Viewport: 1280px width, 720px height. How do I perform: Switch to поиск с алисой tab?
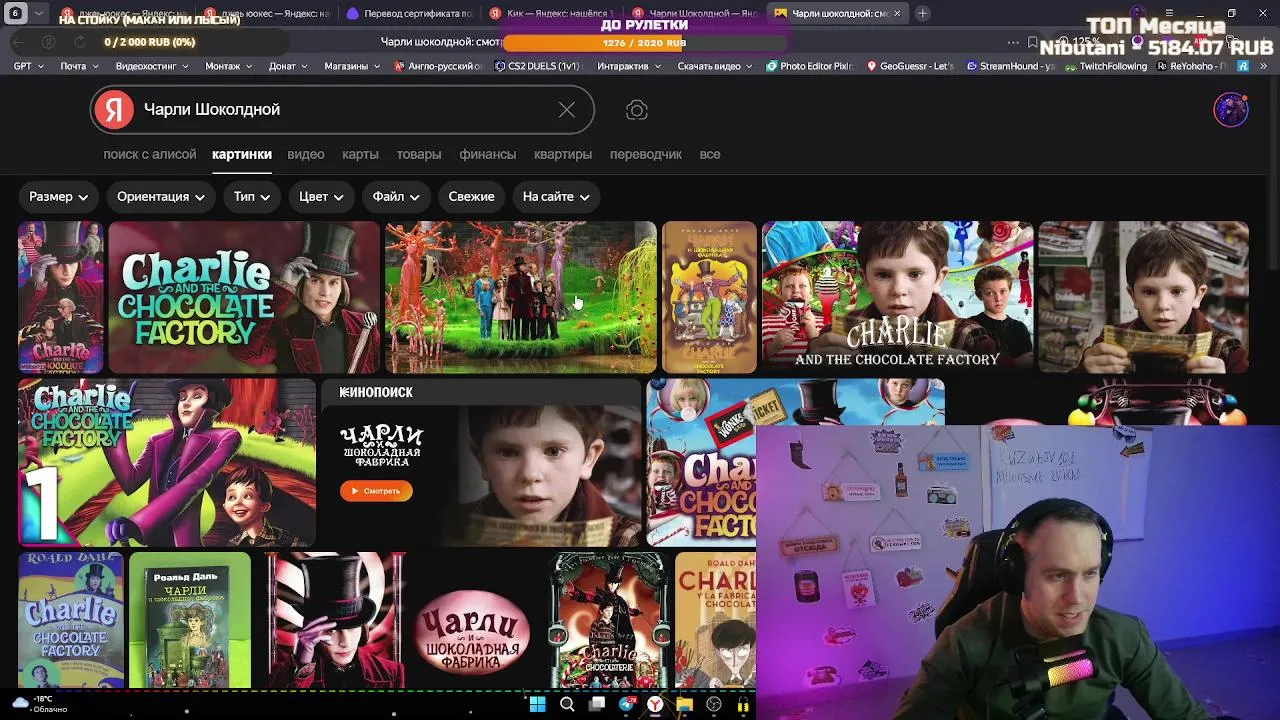(x=150, y=155)
